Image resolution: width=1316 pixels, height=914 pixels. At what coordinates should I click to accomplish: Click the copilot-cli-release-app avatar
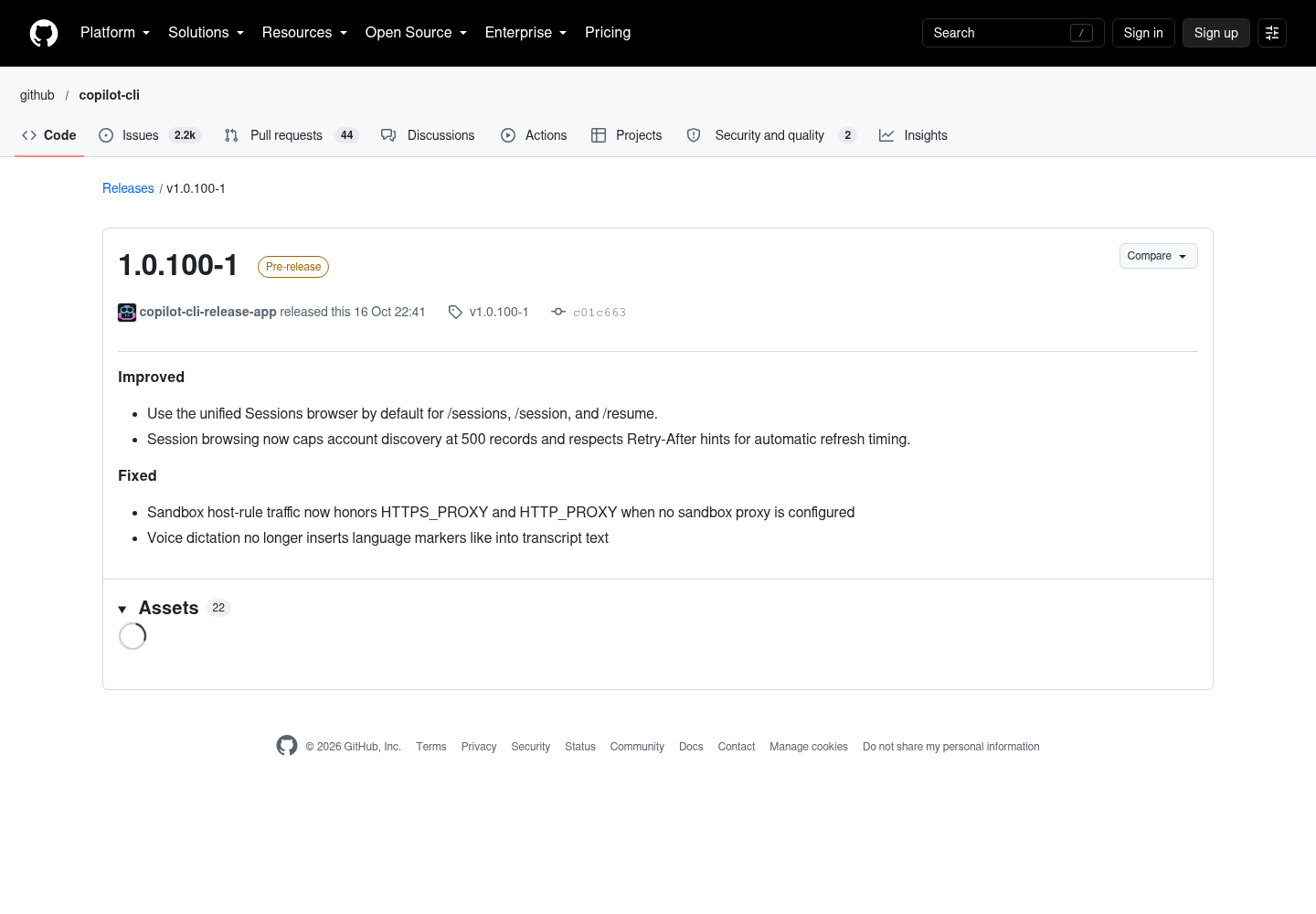[127, 313]
